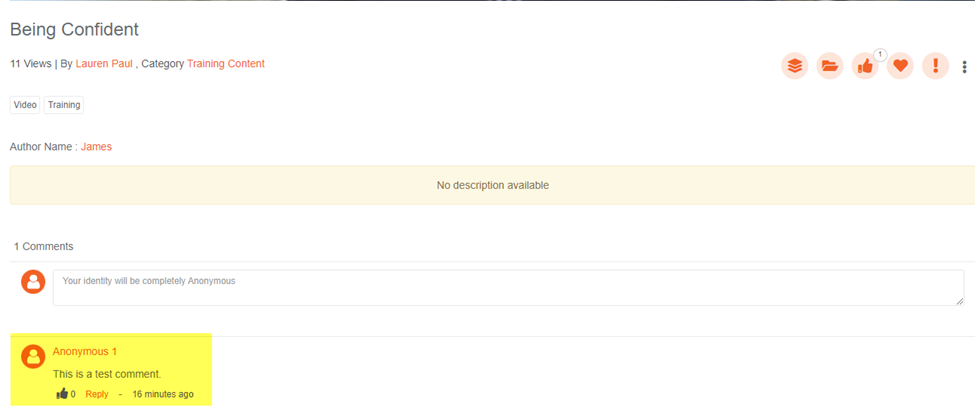Report content via the exclamation mark icon
This screenshot has width=975, height=420.
(x=935, y=66)
